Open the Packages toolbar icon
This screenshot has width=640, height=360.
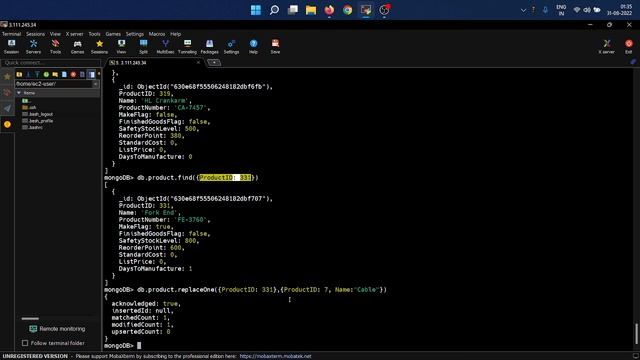(209, 47)
